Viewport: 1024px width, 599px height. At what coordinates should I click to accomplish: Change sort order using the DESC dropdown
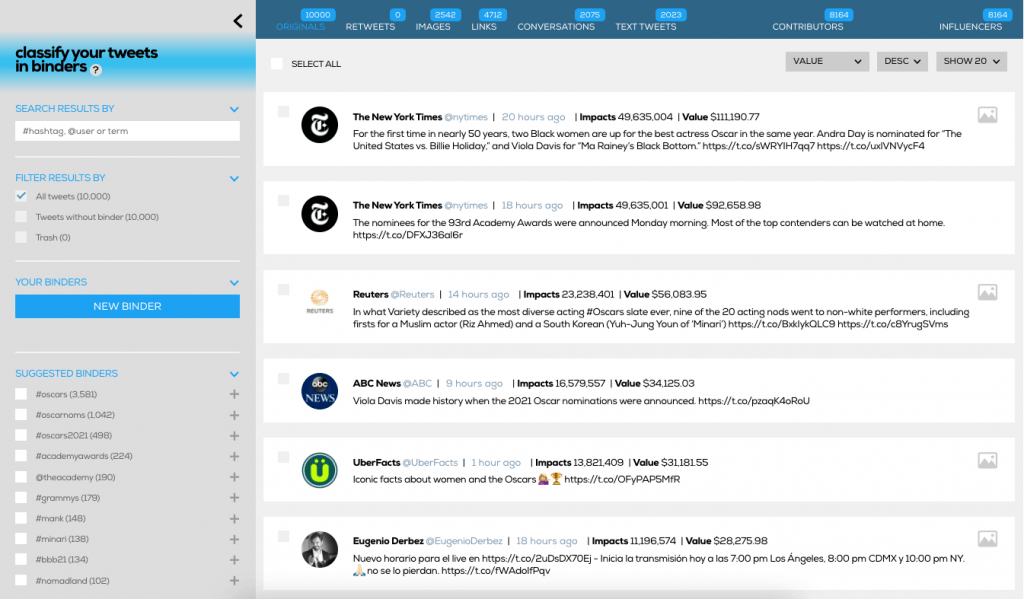(901, 61)
